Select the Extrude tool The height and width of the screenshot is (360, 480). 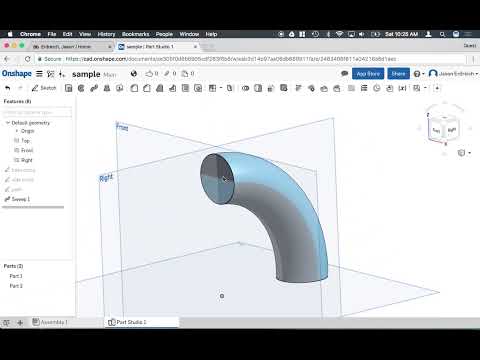click(69, 88)
